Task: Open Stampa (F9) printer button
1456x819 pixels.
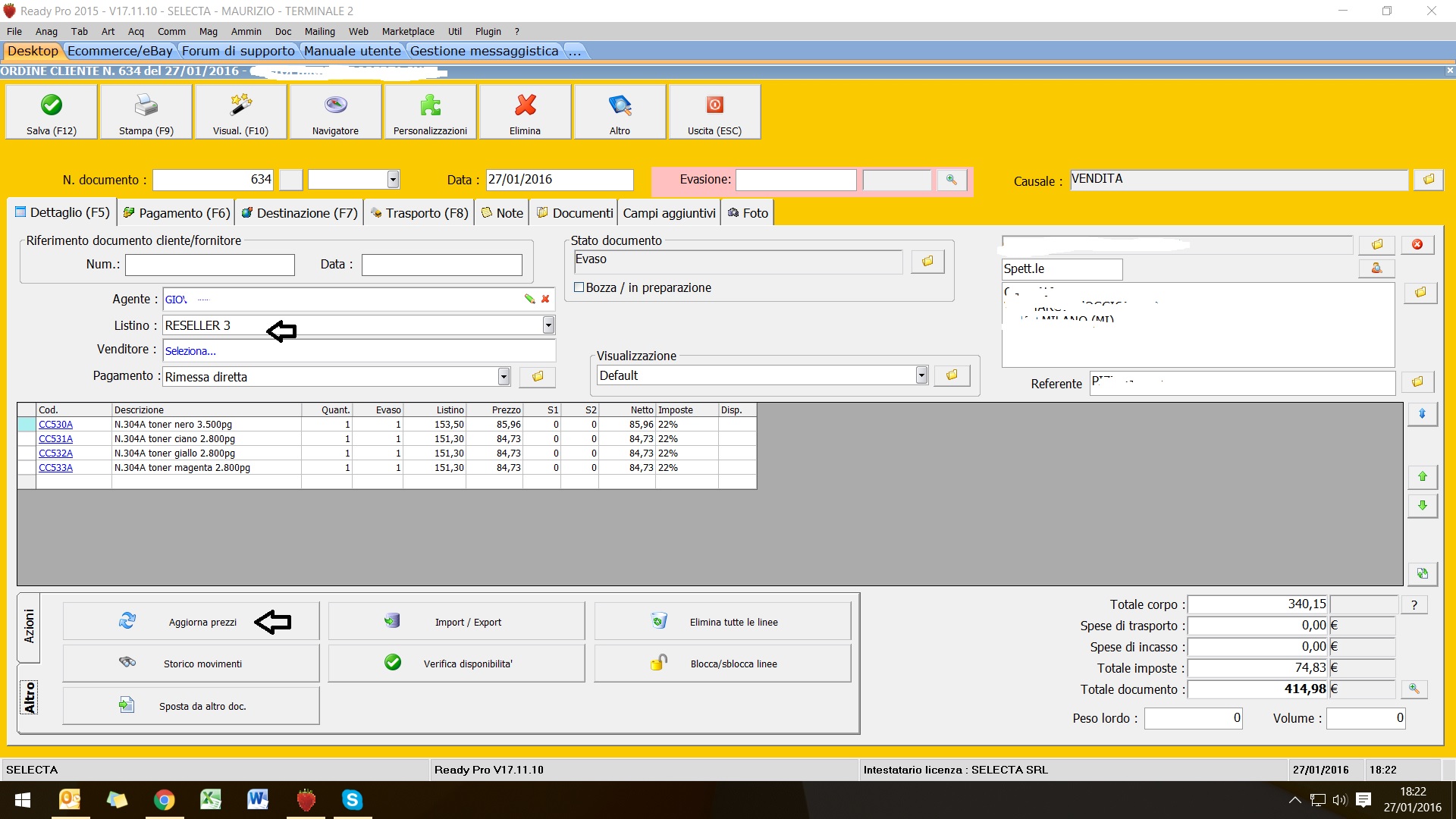Action: point(146,111)
